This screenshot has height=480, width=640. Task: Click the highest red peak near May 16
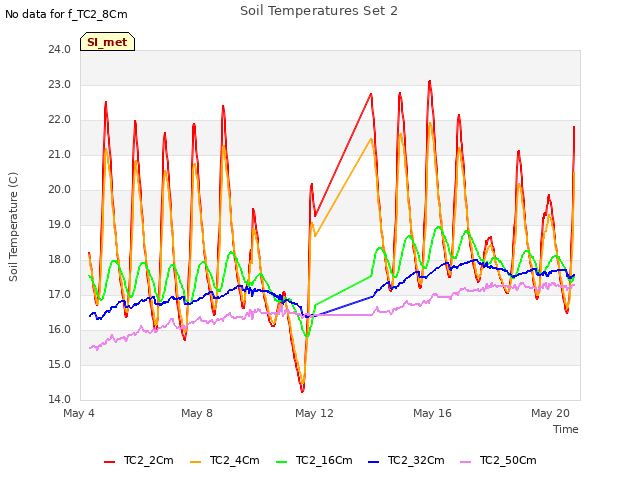coord(429,82)
